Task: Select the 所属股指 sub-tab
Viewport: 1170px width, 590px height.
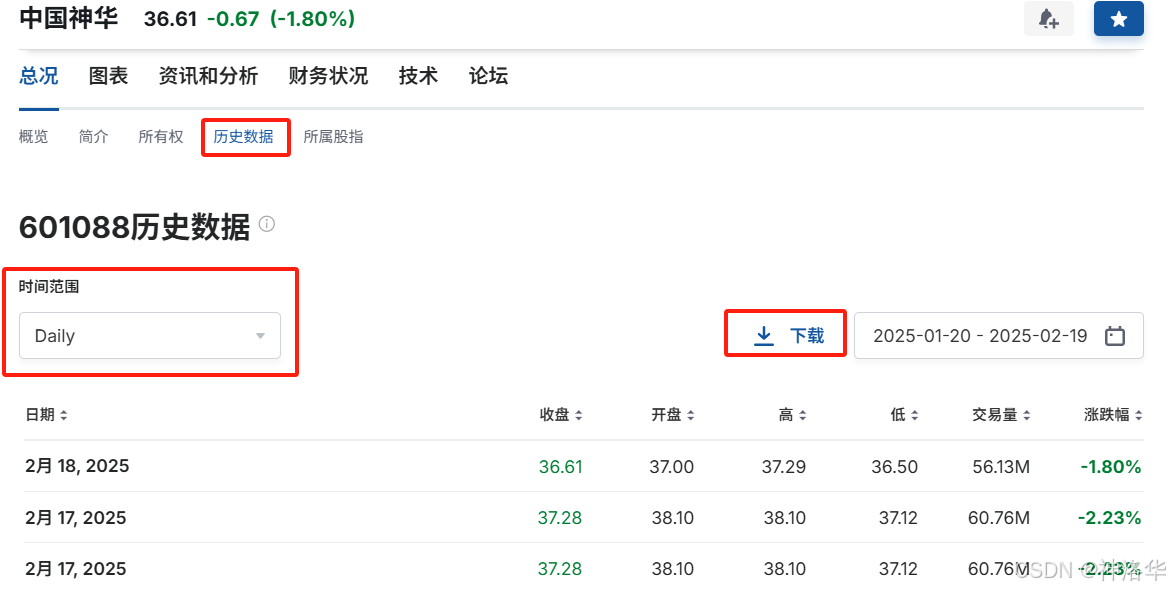Action: coord(334,136)
